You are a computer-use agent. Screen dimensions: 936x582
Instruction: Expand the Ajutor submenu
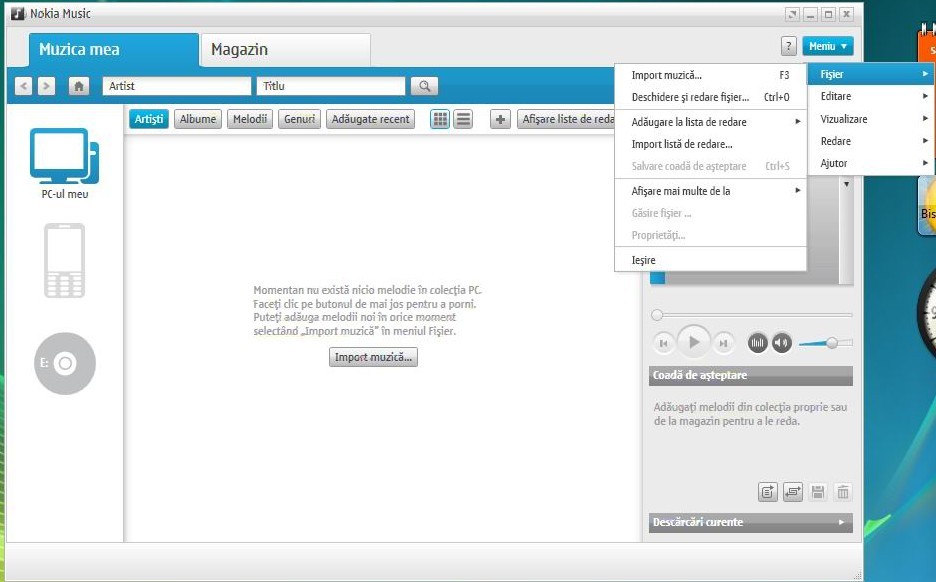click(x=872, y=163)
